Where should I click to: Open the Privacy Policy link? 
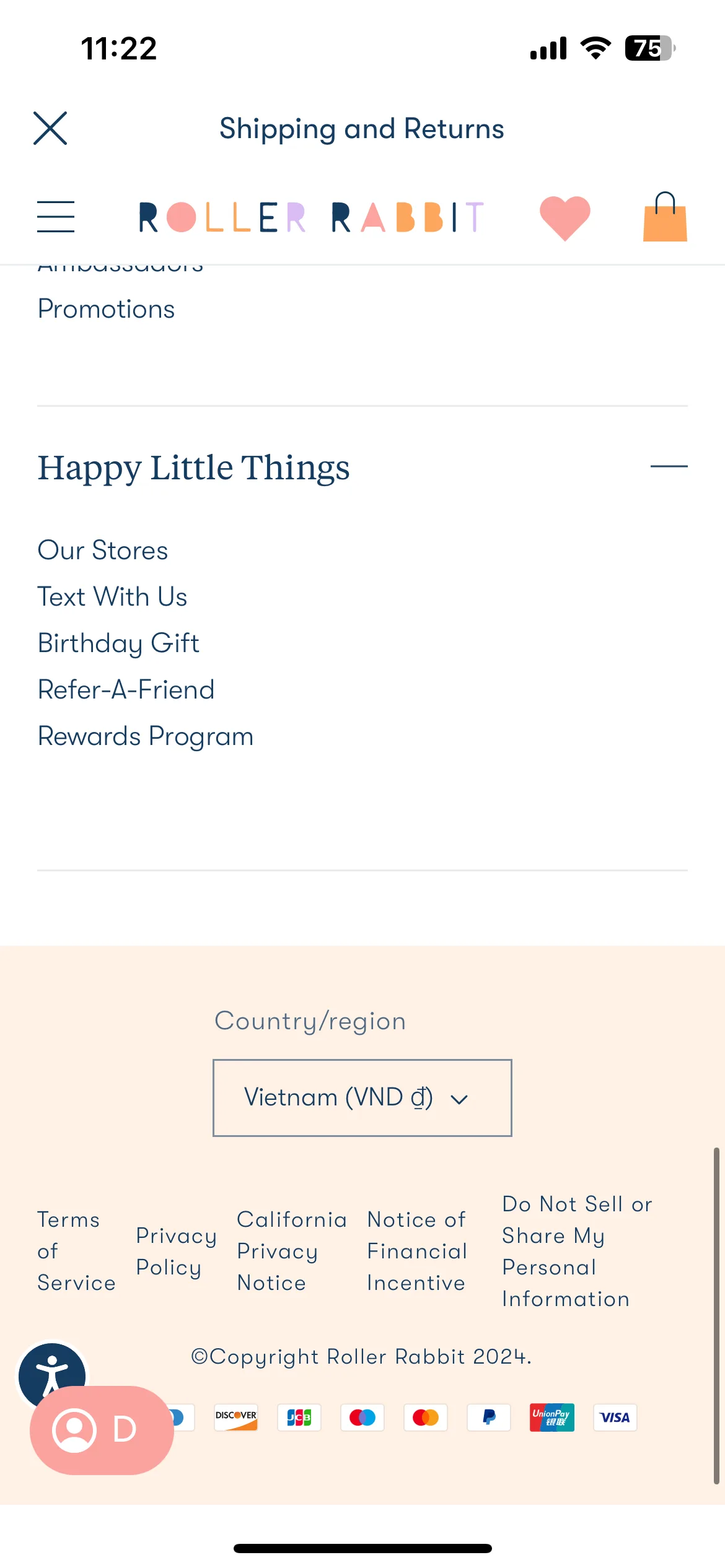pyautogui.click(x=176, y=1251)
